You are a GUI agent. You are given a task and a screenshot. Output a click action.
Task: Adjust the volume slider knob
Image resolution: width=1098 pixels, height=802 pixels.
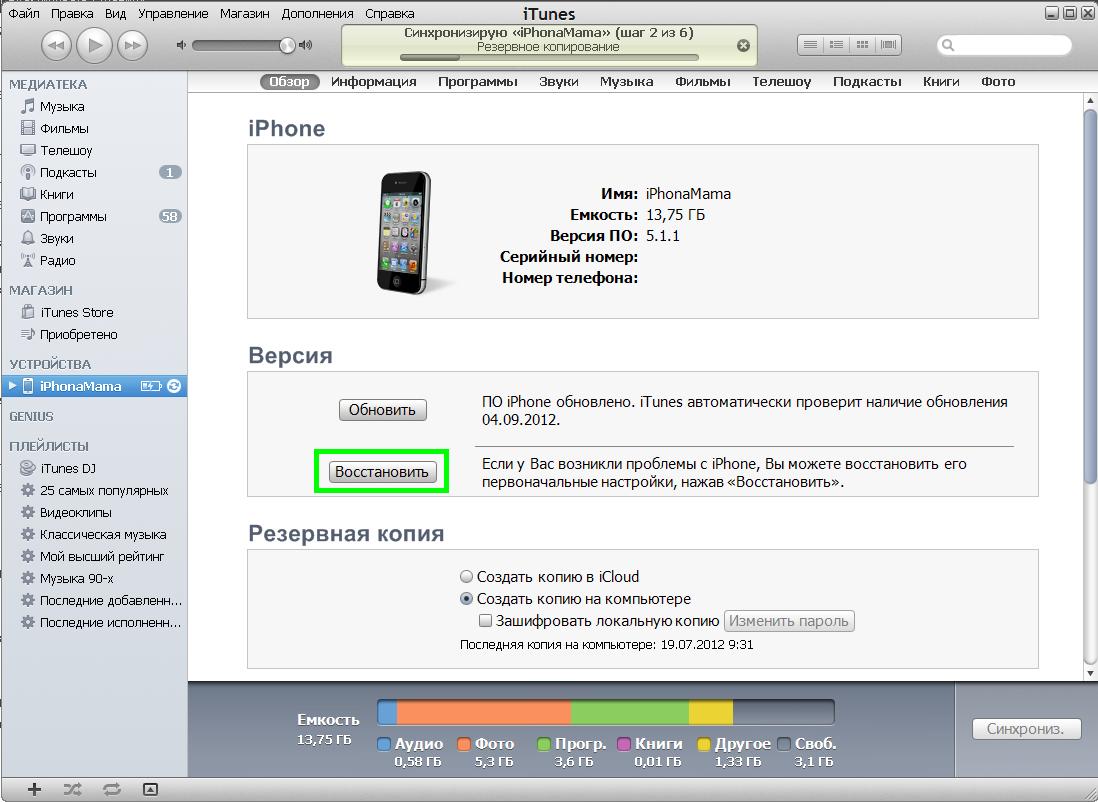pos(288,45)
